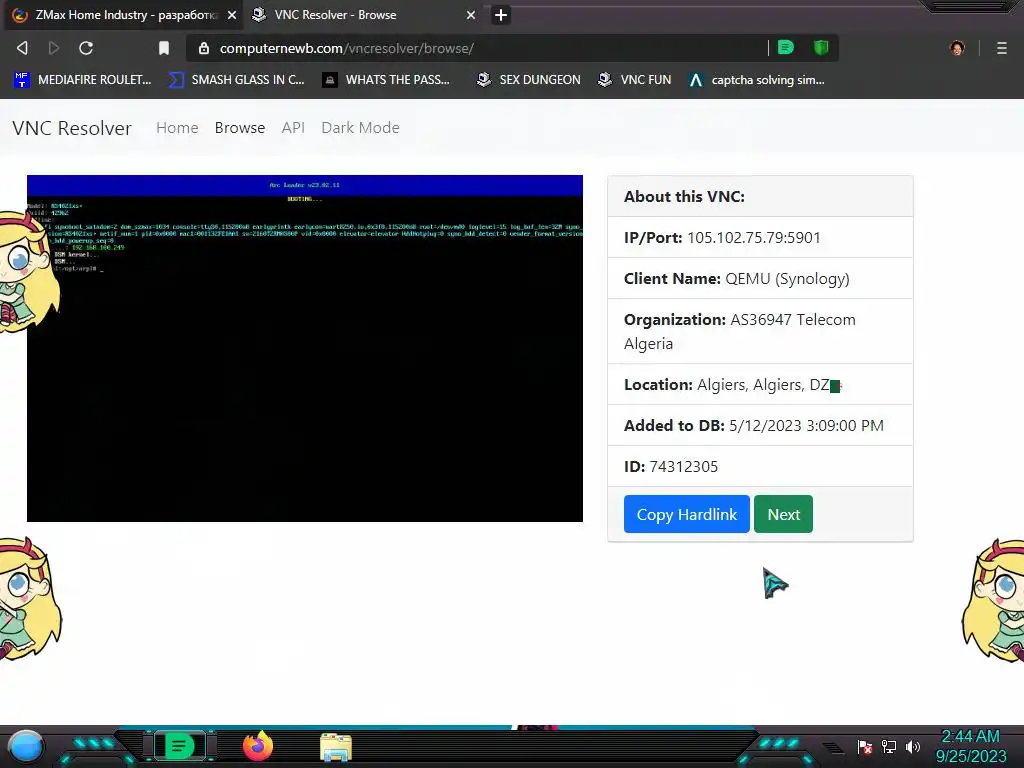Screen dimensions: 1024x768
Task: Open a new tab with the plus button
Action: coord(501,15)
